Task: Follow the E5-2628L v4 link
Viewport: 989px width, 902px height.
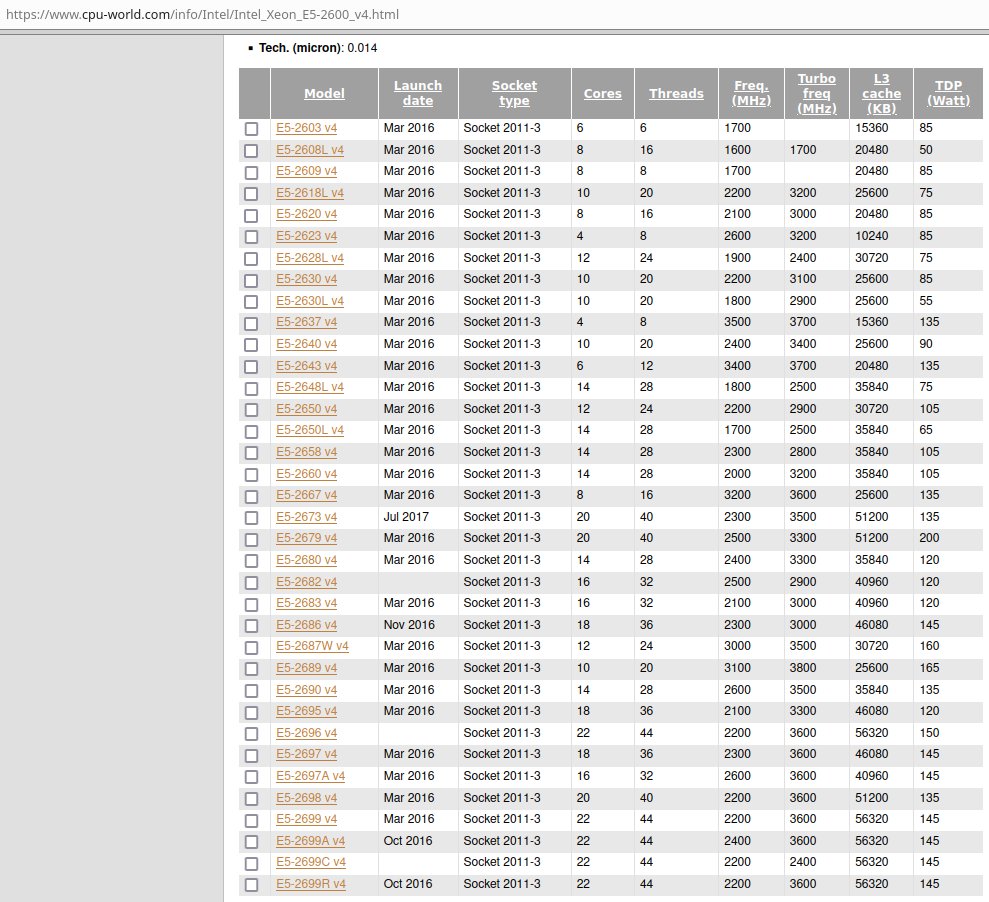Action: tap(310, 258)
